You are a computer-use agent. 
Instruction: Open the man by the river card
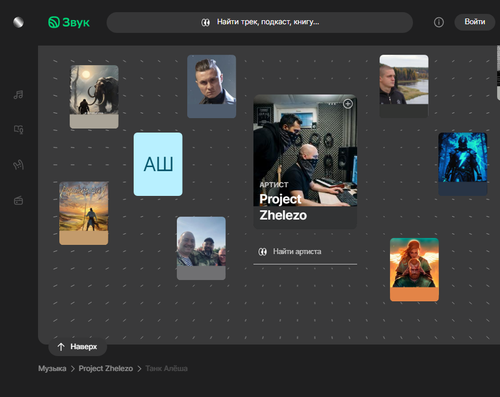[404, 86]
